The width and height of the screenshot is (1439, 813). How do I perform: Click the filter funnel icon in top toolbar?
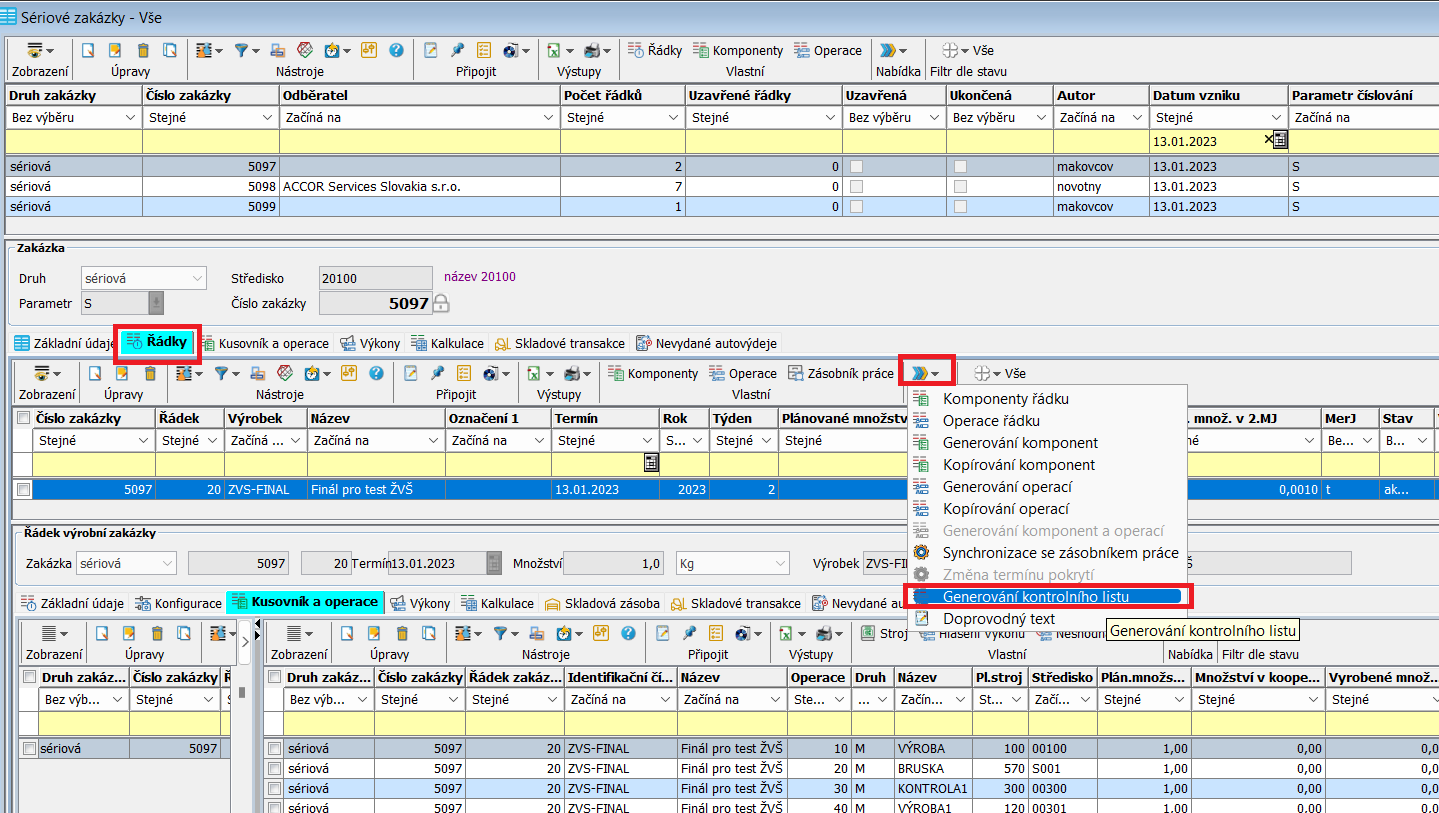(x=241, y=50)
